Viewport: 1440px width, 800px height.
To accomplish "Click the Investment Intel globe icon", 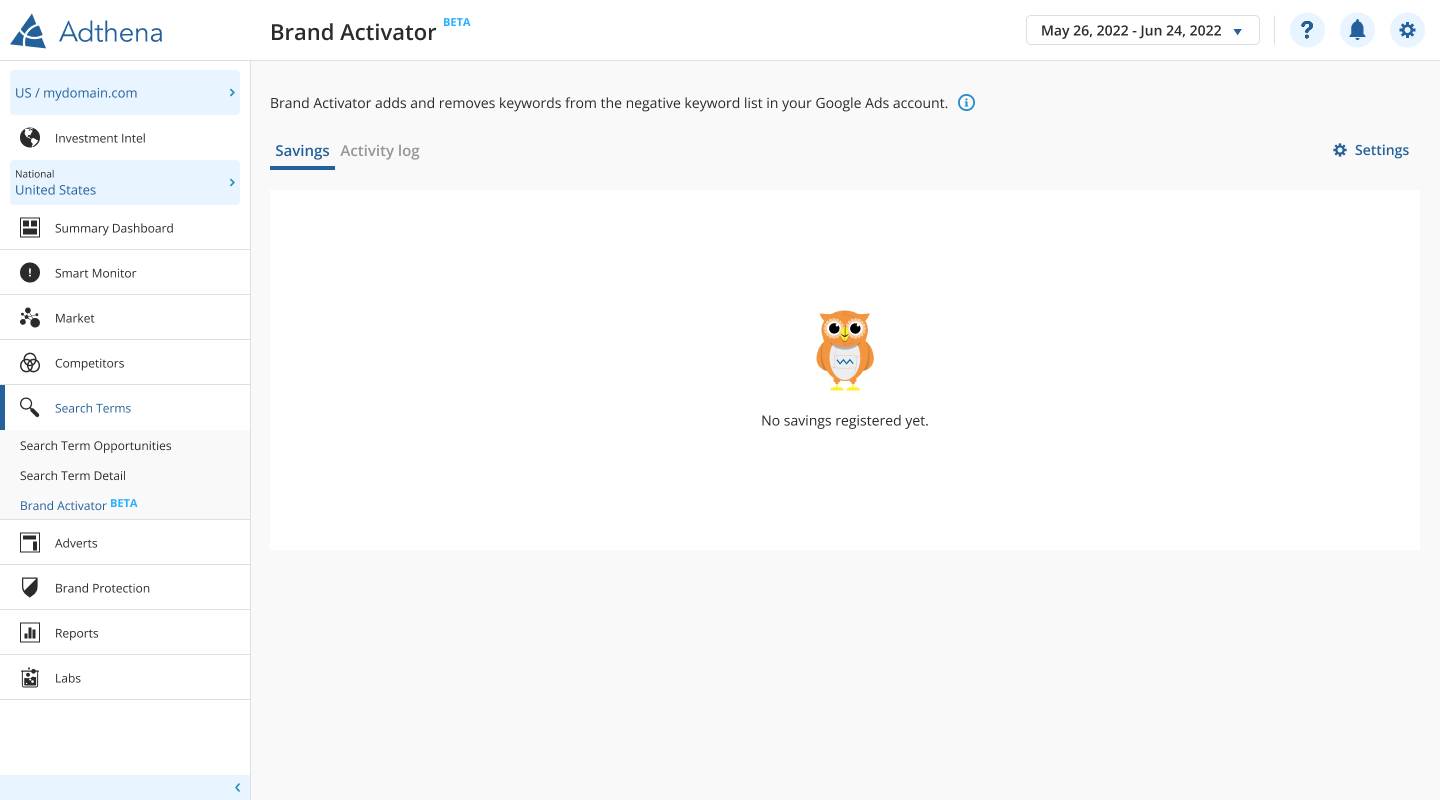I will point(30,138).
